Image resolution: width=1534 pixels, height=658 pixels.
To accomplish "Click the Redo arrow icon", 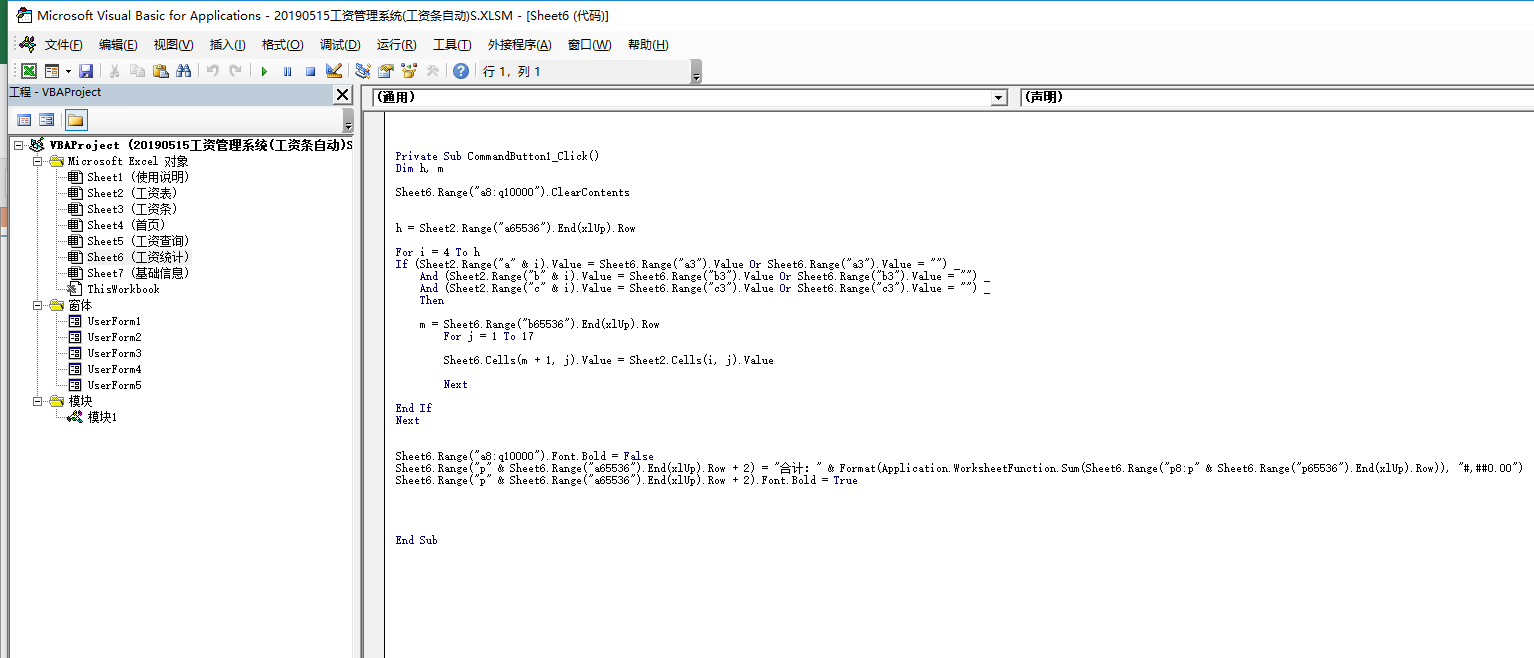I will point(235,71).
